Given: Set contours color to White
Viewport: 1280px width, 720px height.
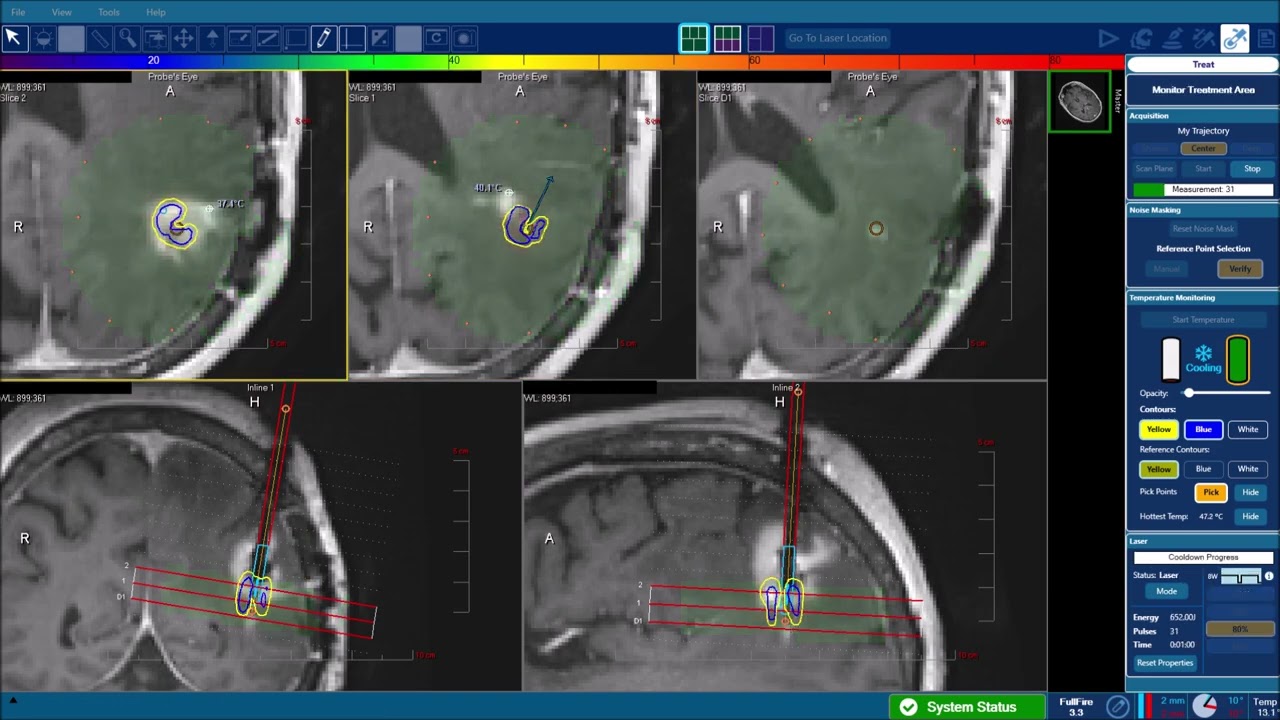Looking at the screenshot, I should click(x=1248, y=429).
